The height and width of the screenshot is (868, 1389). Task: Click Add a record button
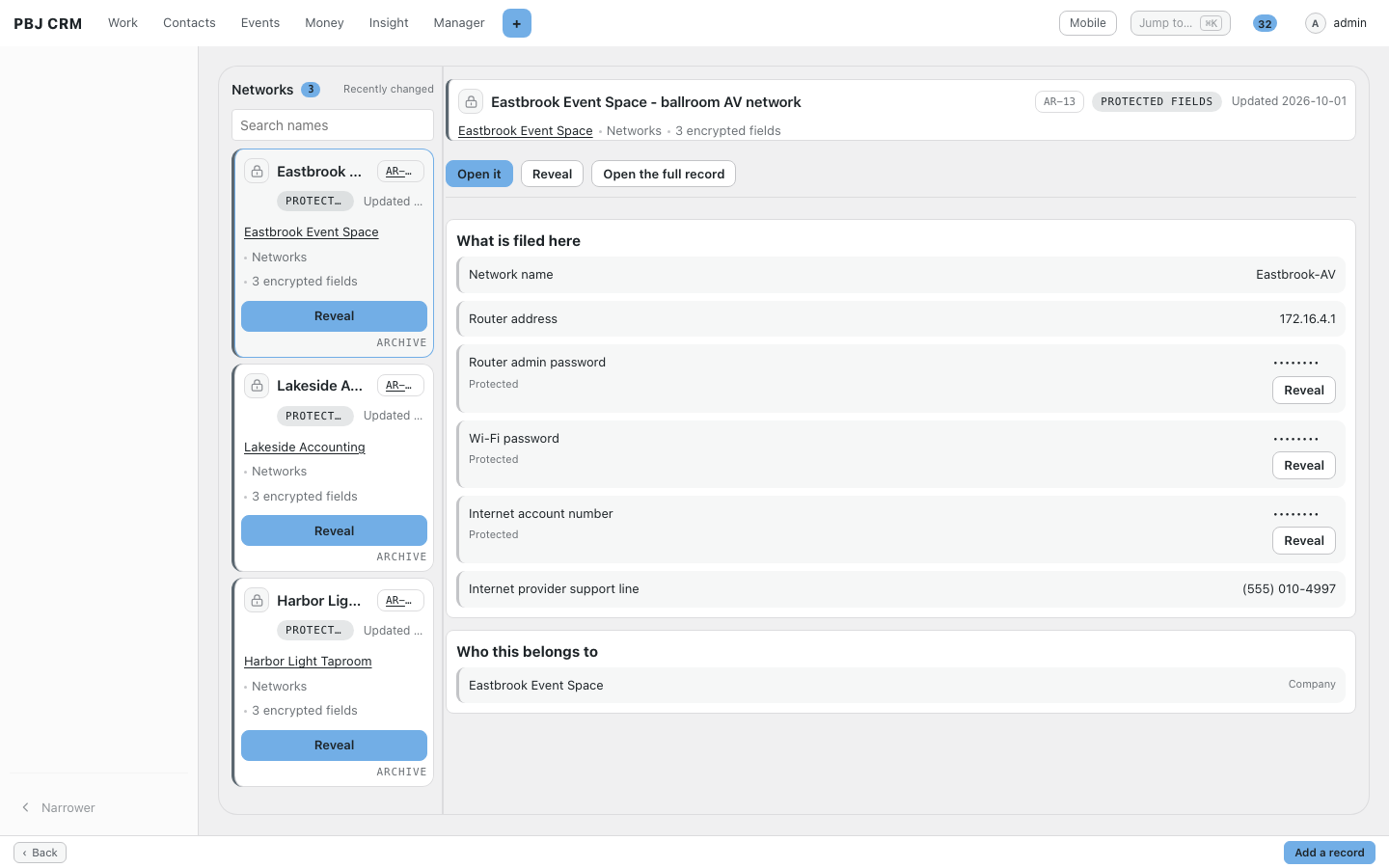1329,853
